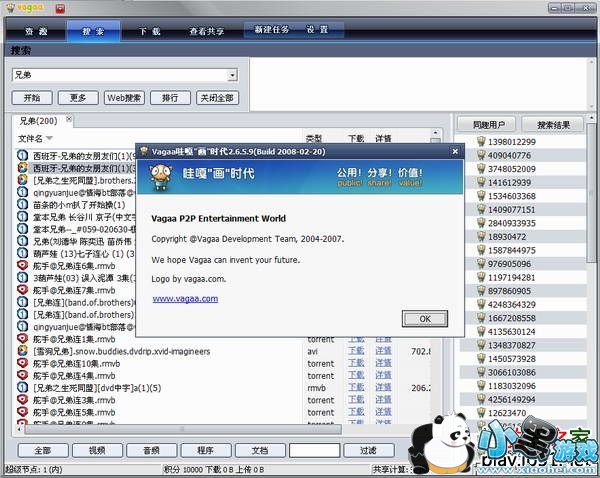Click the Web搜索 button

[124, 98]
